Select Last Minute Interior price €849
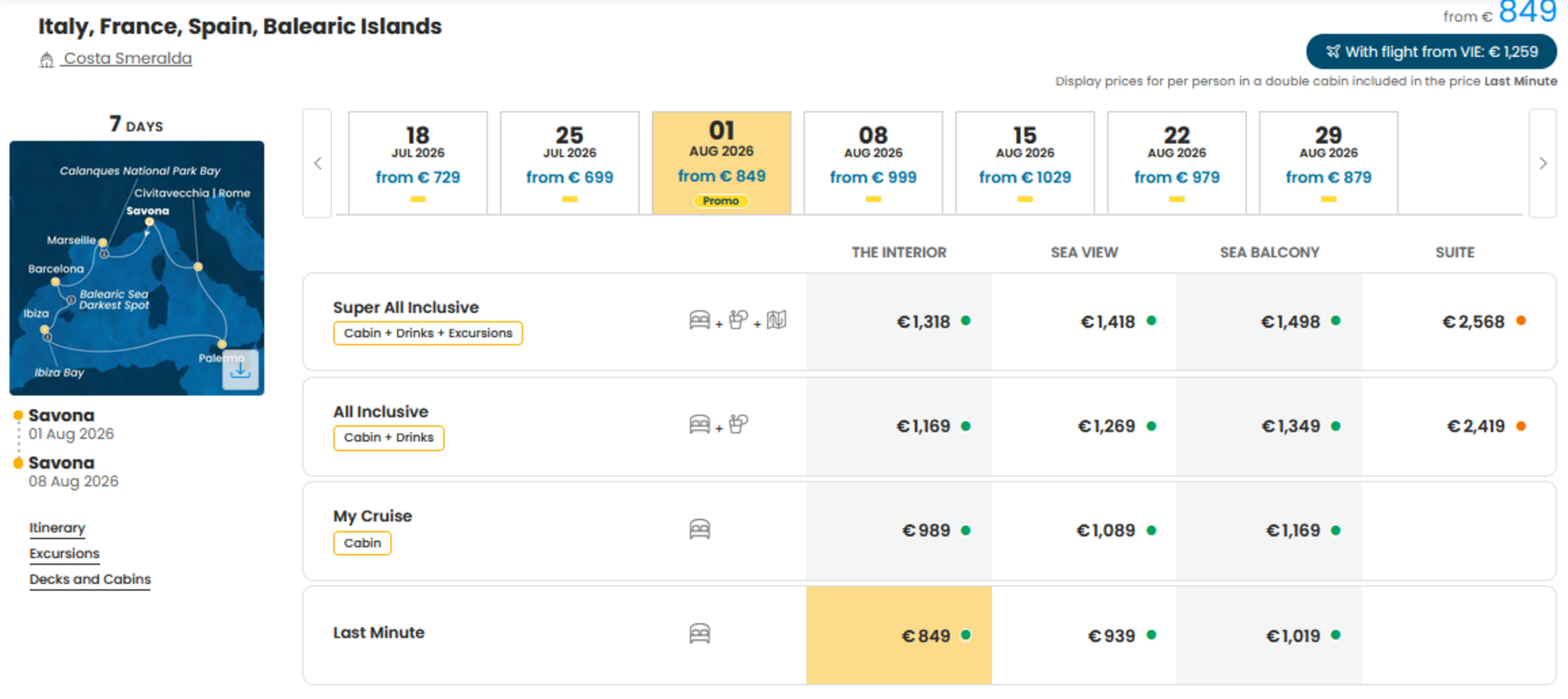The image size is (1568, 699). coord(898,635)
